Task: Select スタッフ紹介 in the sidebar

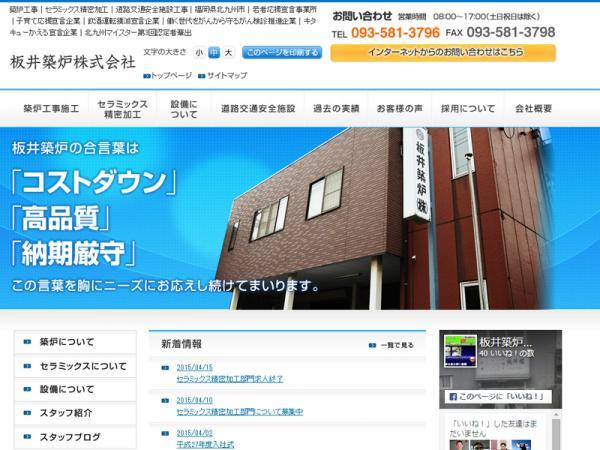Action: 75,413
